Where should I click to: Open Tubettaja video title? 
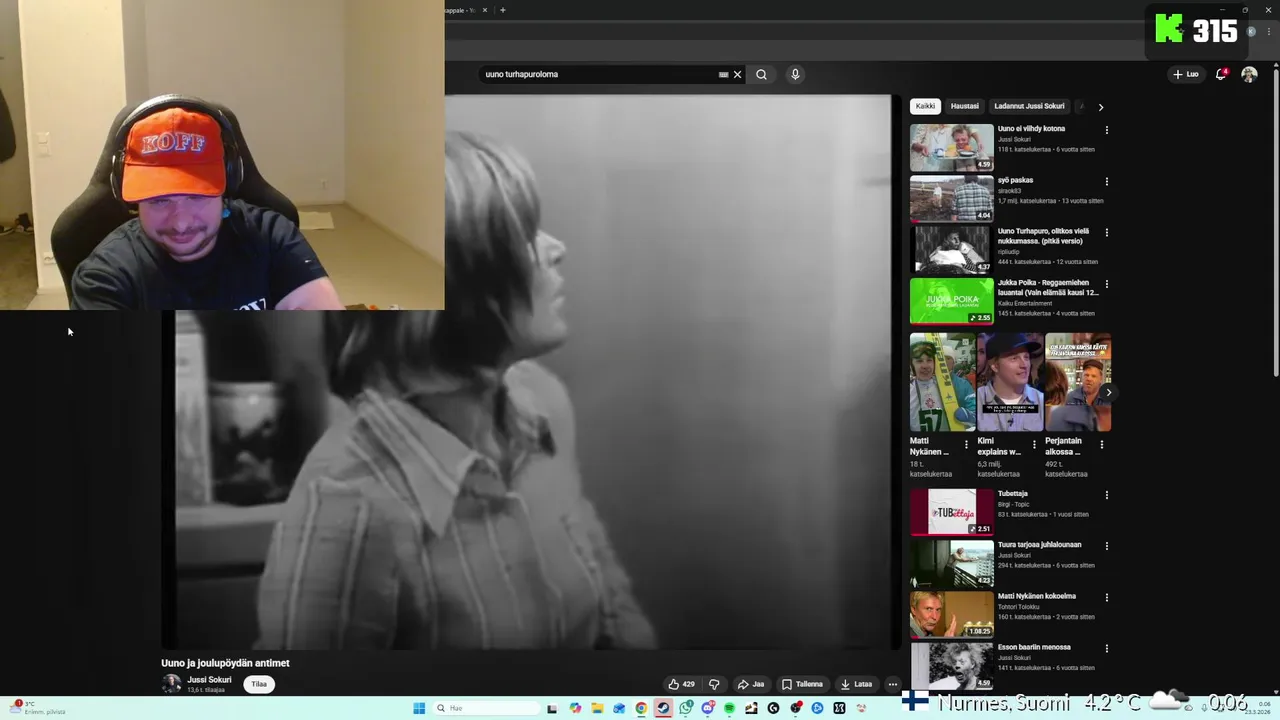coord(1012,493)
